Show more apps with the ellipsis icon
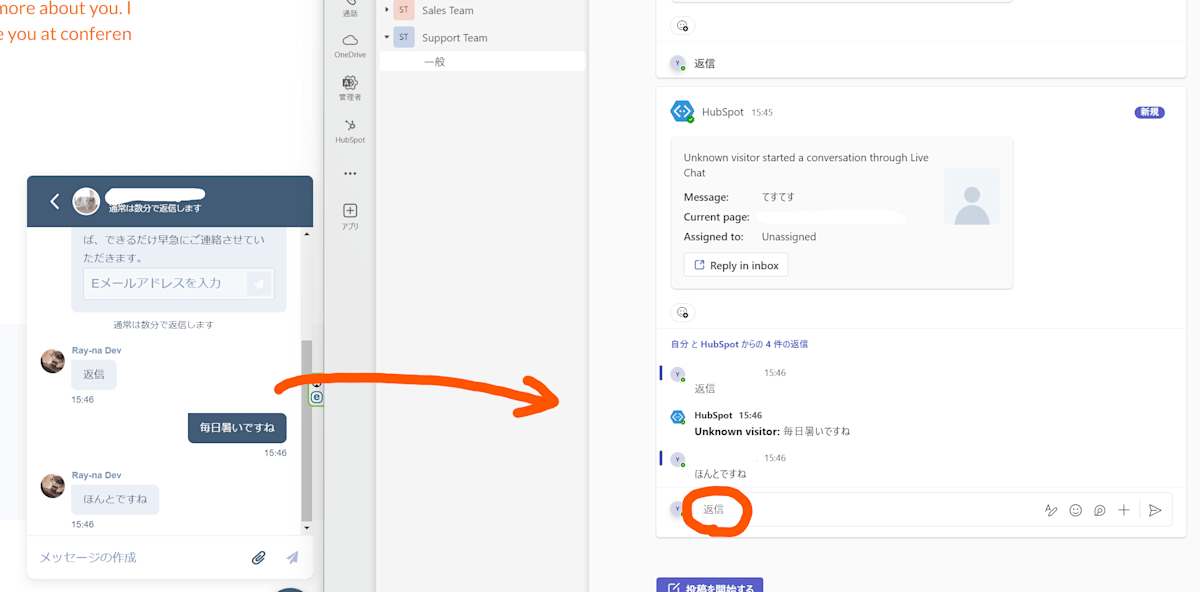Viewport: 1200px width, 592px height. click(350, 173)
